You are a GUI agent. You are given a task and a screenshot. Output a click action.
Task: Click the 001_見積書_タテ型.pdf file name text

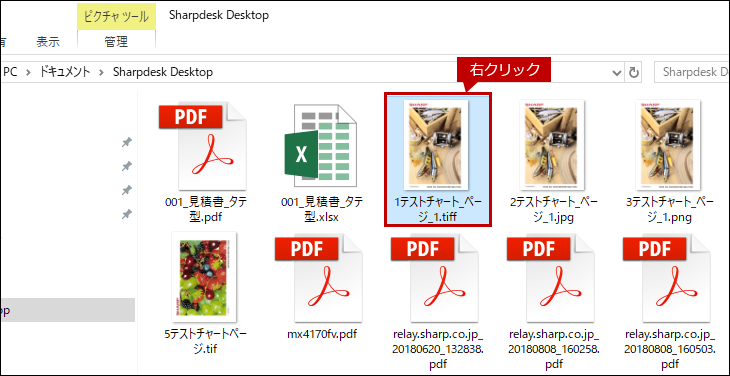coord(206,209)
